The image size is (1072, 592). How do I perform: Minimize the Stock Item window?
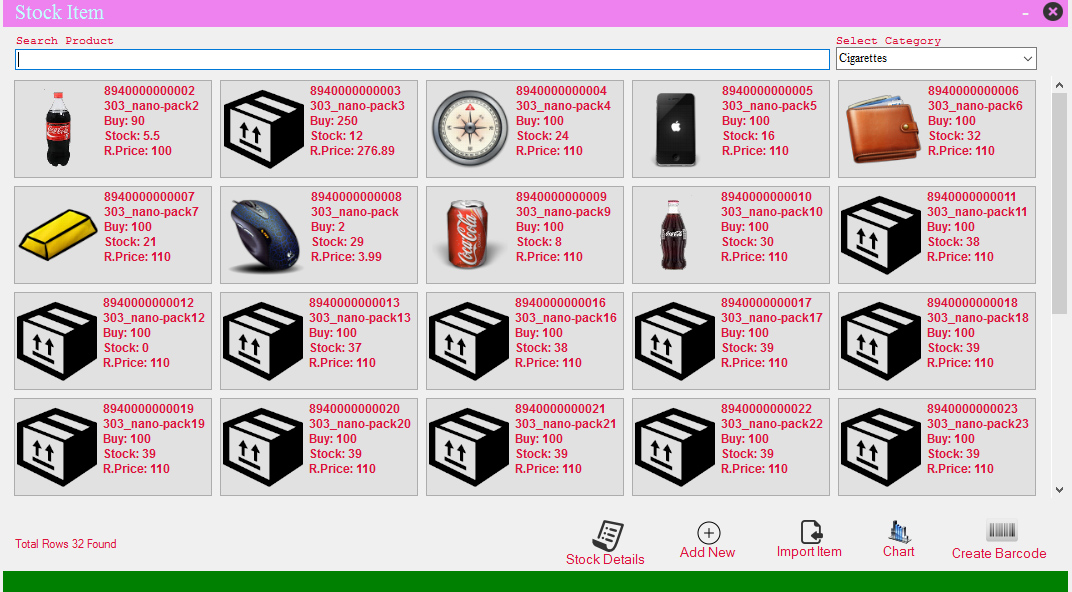click(x=1026, y=13)
